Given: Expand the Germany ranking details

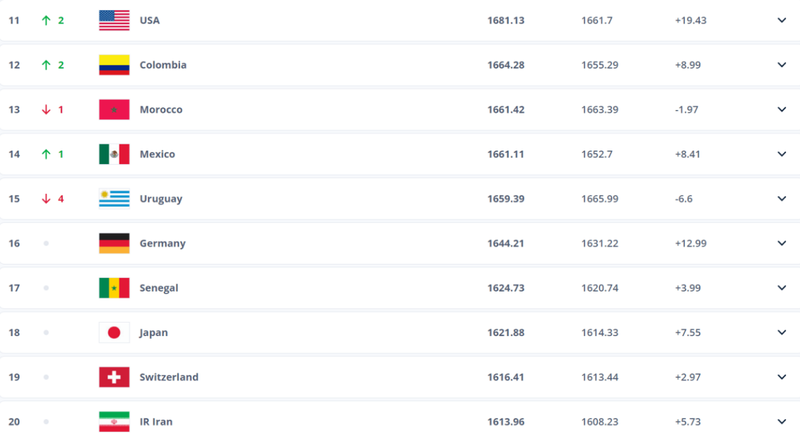Looking at the screenshot, I should coord(781,243).
